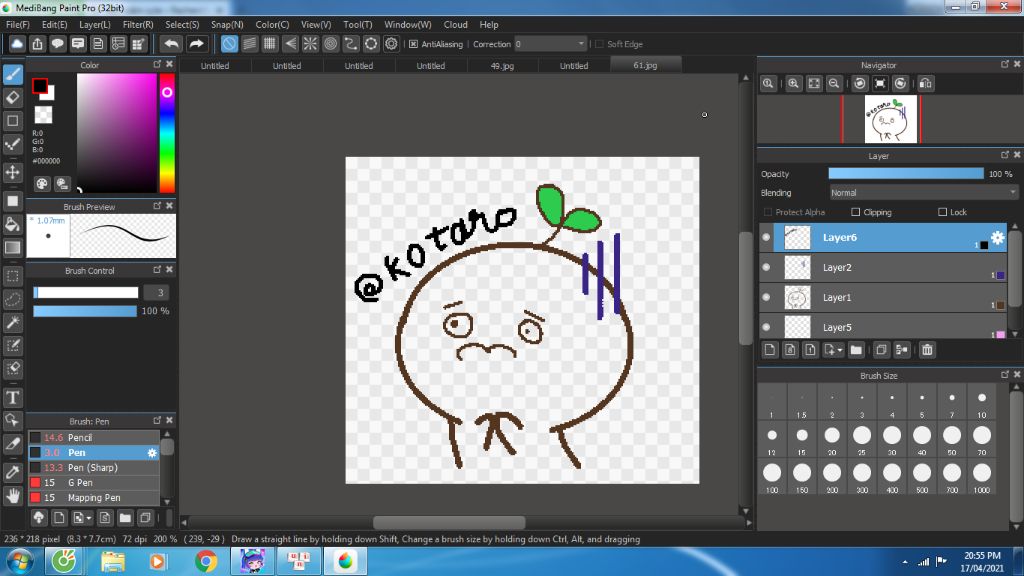Open snap settings gear in toolbar
Screen dimensions: 1024x576
click(x=391, y=44)
